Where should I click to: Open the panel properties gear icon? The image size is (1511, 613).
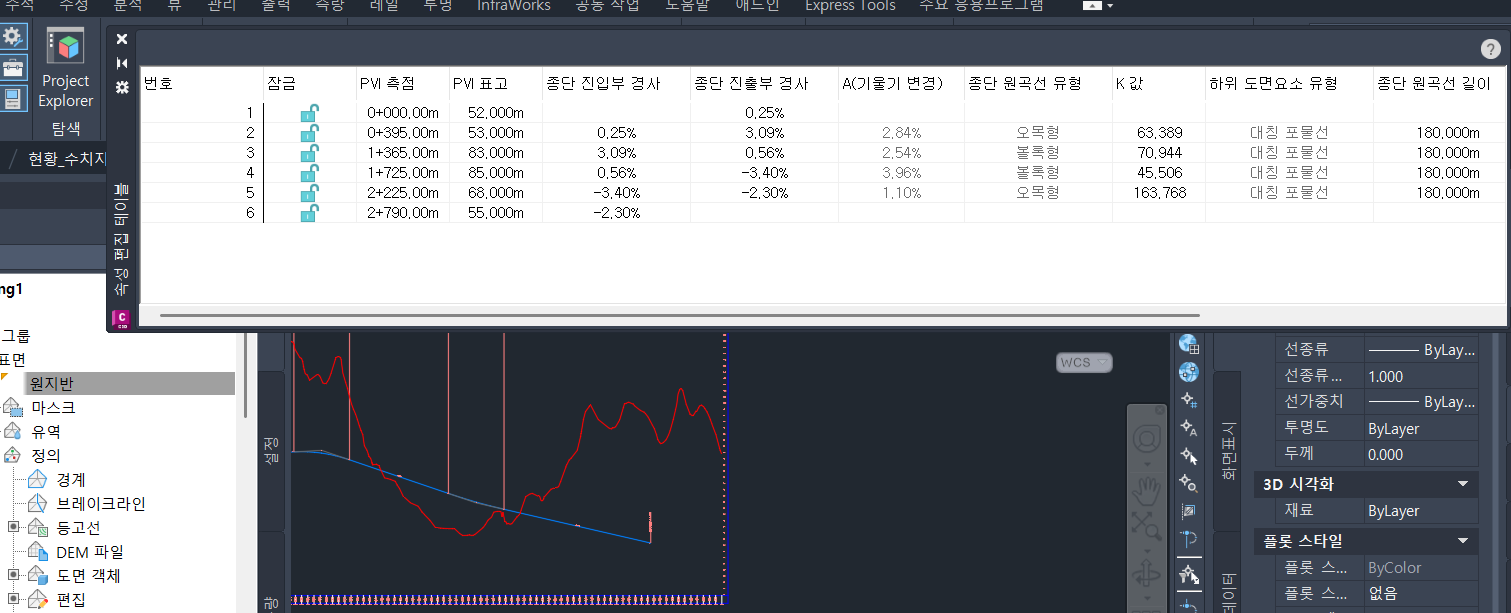pos(122,87)
